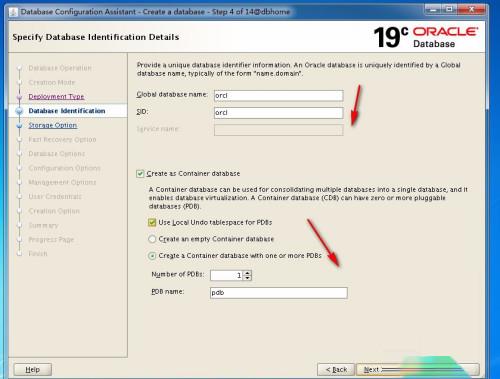Click the Summary step label
The image size is (500, 379).
coord(43,226)
